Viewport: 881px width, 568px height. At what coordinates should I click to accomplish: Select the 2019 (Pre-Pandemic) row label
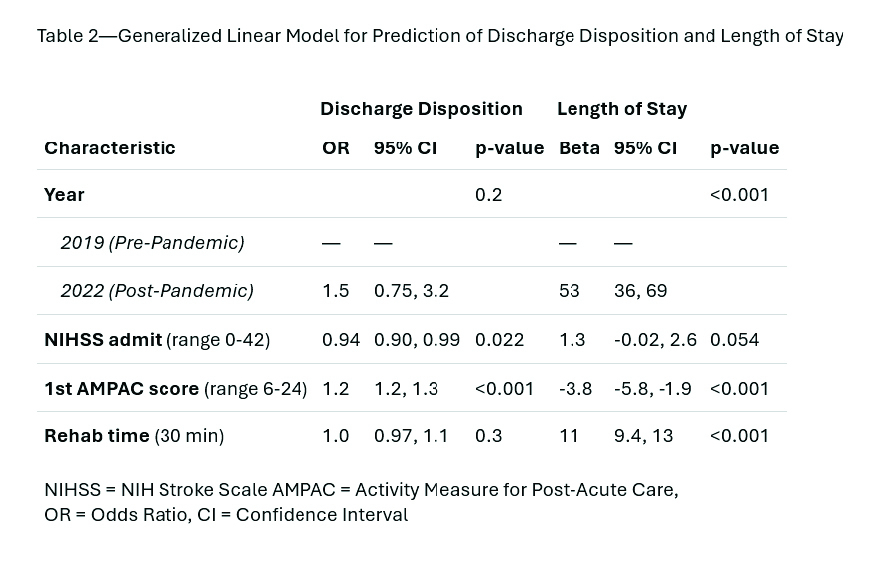[152, 243]
